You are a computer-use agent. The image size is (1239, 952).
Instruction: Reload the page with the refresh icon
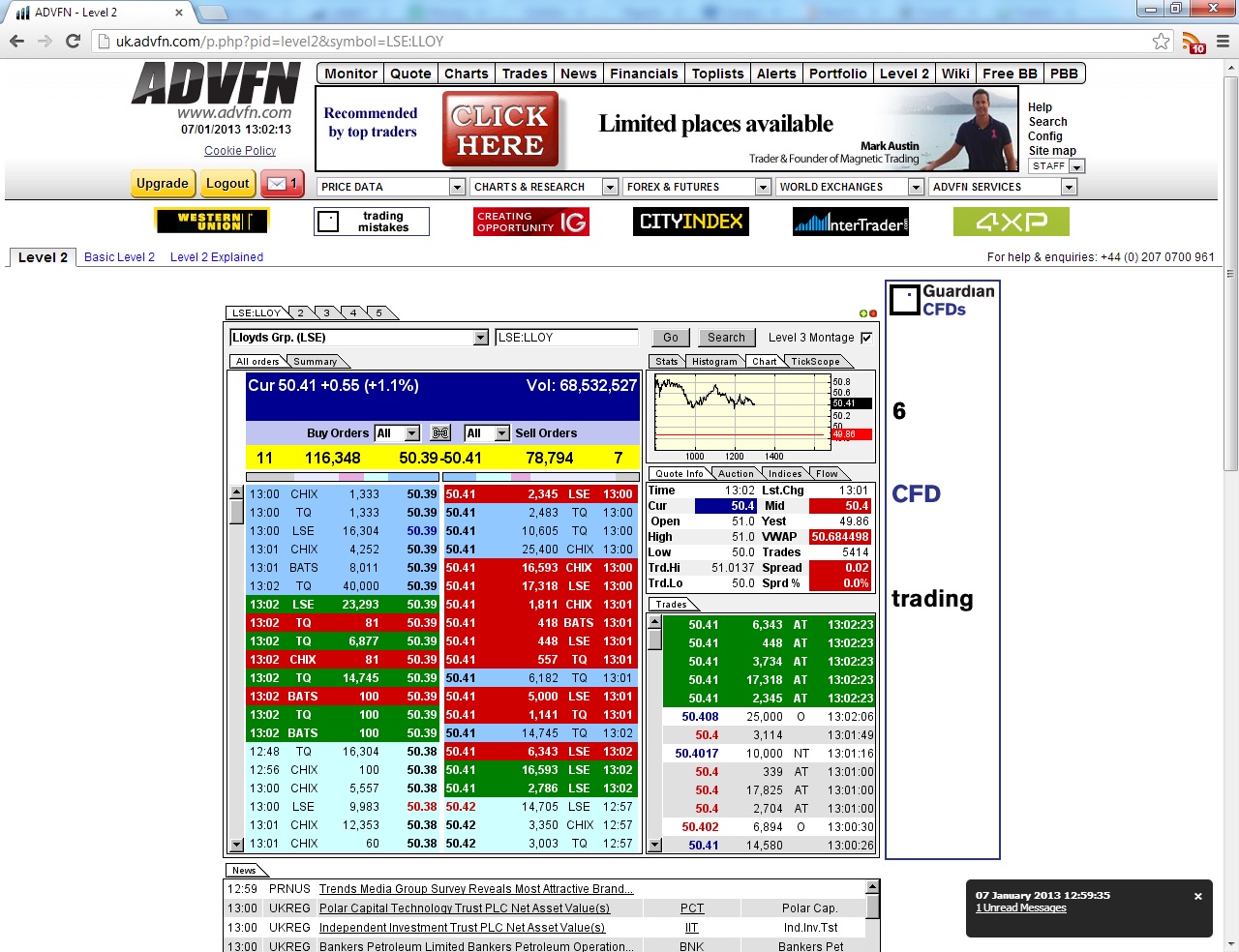tap(73, 42)
